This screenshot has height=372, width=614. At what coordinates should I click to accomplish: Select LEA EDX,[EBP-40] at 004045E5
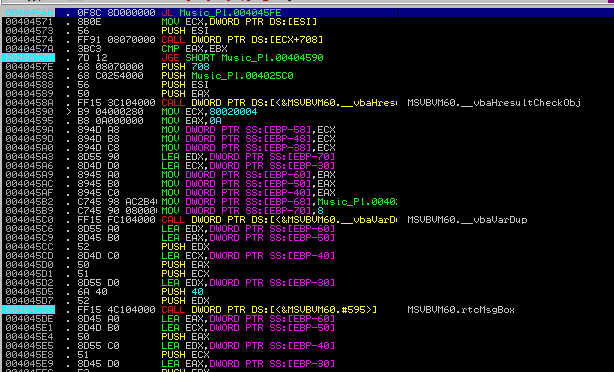coord(248,346)
